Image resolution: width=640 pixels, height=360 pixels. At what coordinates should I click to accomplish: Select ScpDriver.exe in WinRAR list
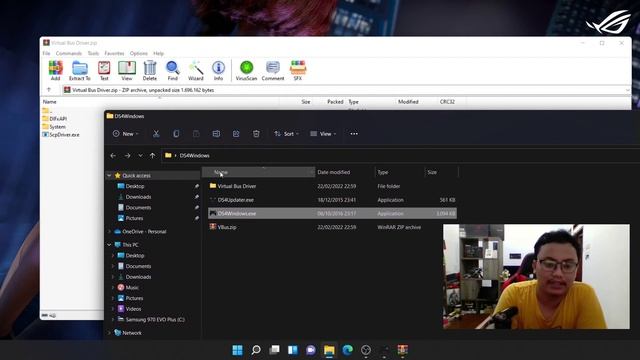tap(61, 134)
